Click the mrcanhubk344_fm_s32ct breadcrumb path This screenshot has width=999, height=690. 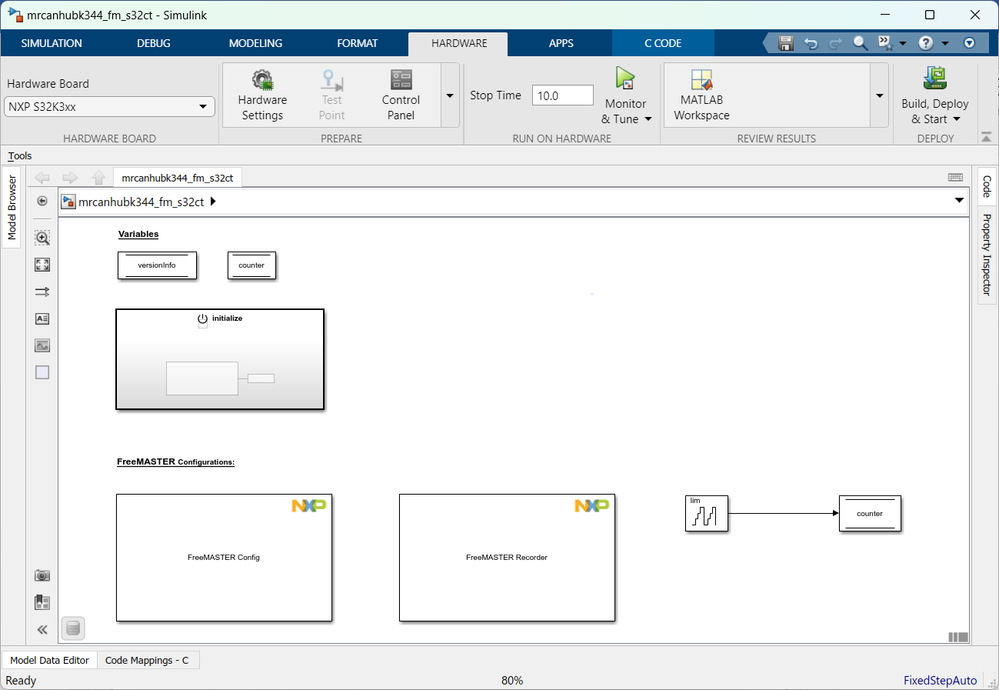point(141,202)
